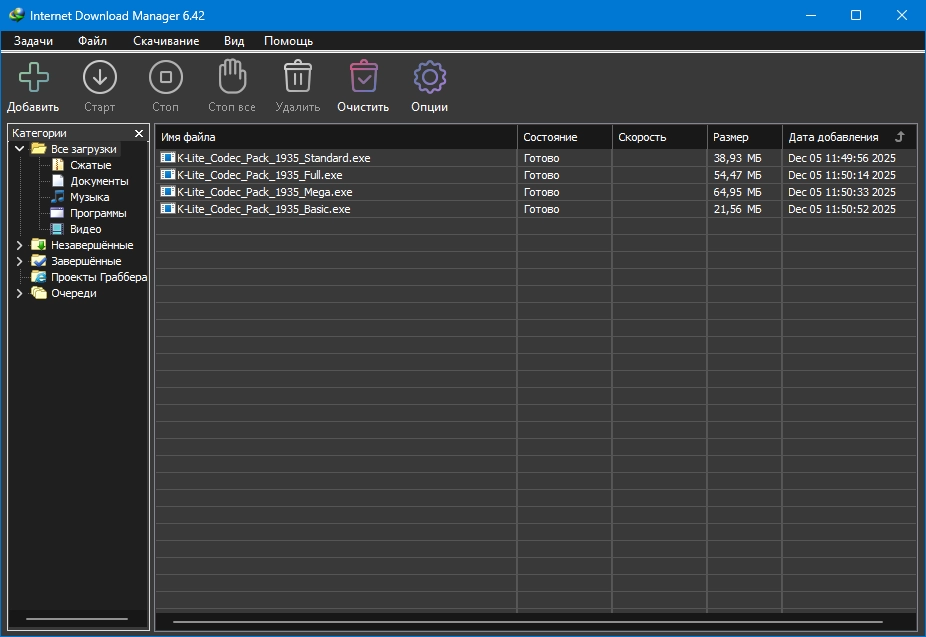
Task: Click the Удалить trash bin icon
Action: 297,77
